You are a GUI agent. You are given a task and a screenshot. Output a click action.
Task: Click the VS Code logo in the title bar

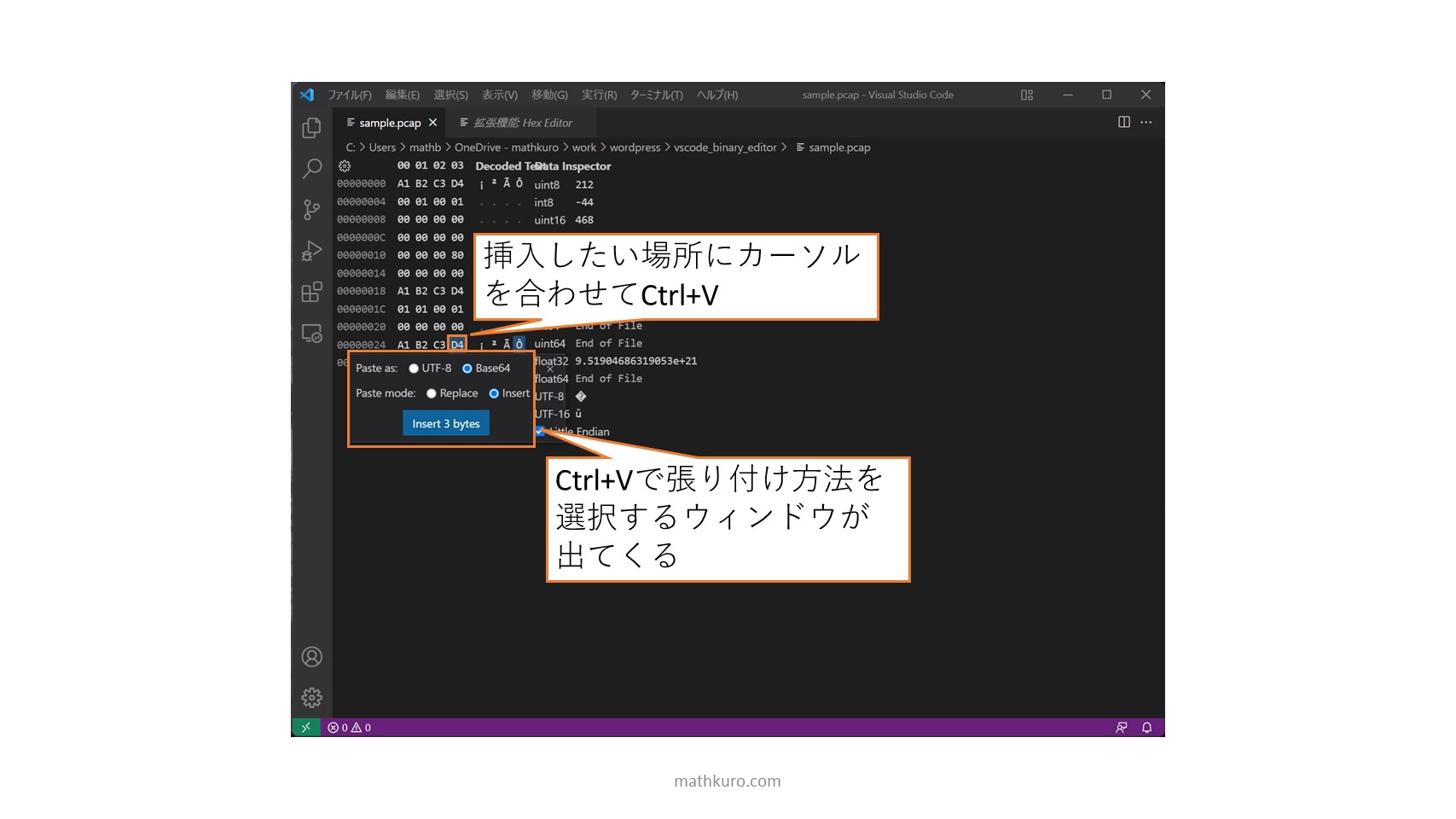click(x=307, y=95)
